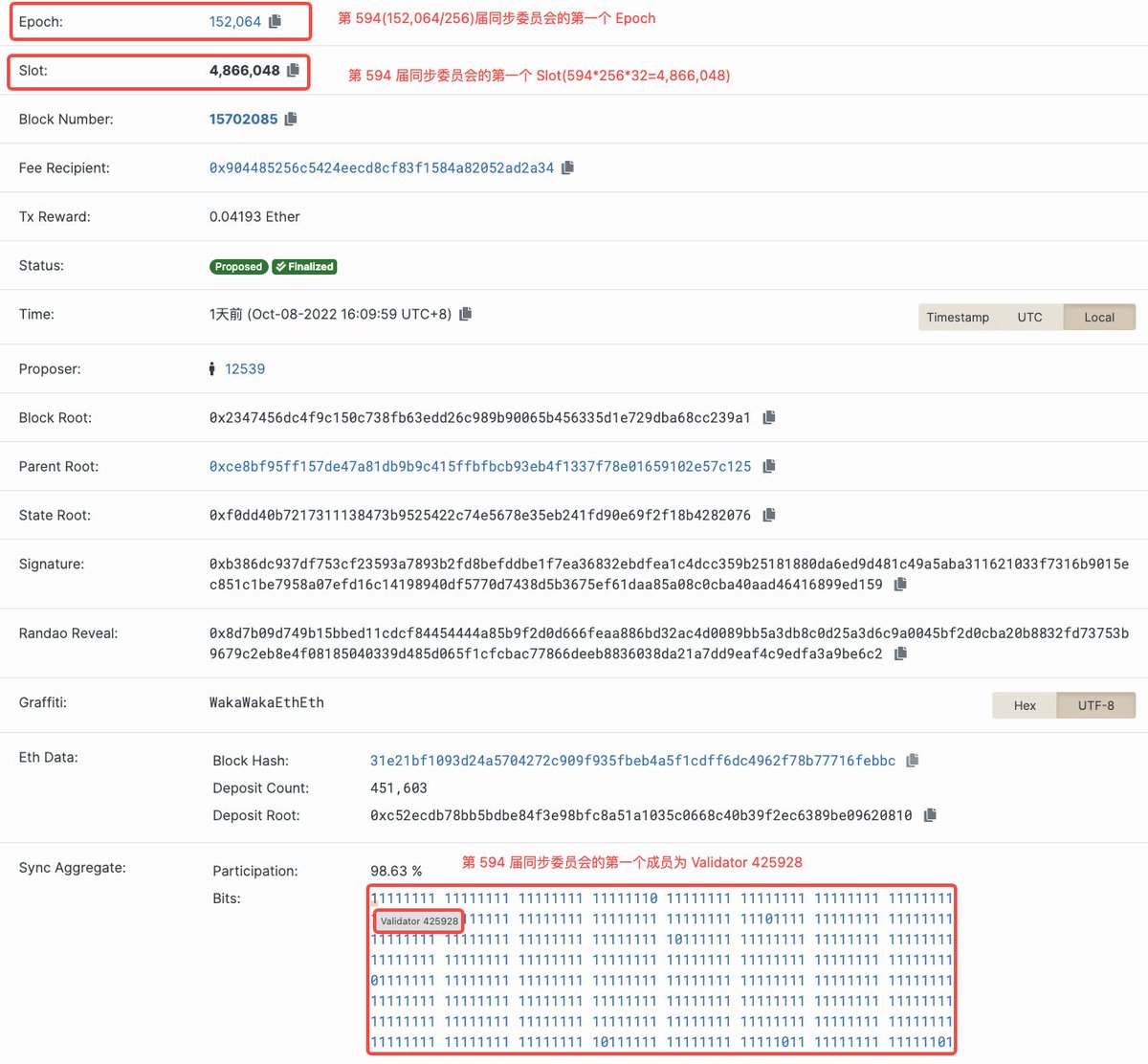The height and width of the screenshot is (1064, 1148).
Task: Copy the Block Root hash
Action: click(768, 417)
